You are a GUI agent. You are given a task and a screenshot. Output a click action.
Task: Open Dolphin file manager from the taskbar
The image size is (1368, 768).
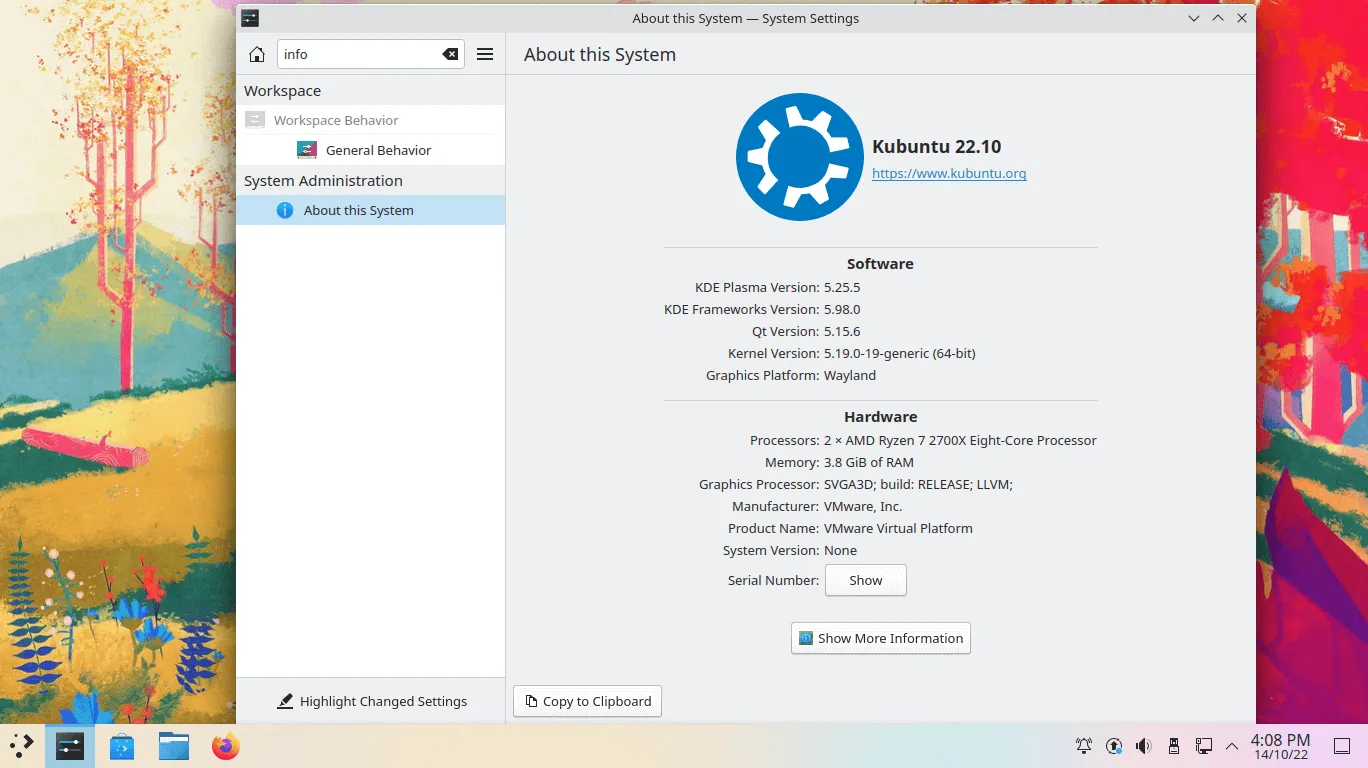pyautogui.click(x=173, y=746)
